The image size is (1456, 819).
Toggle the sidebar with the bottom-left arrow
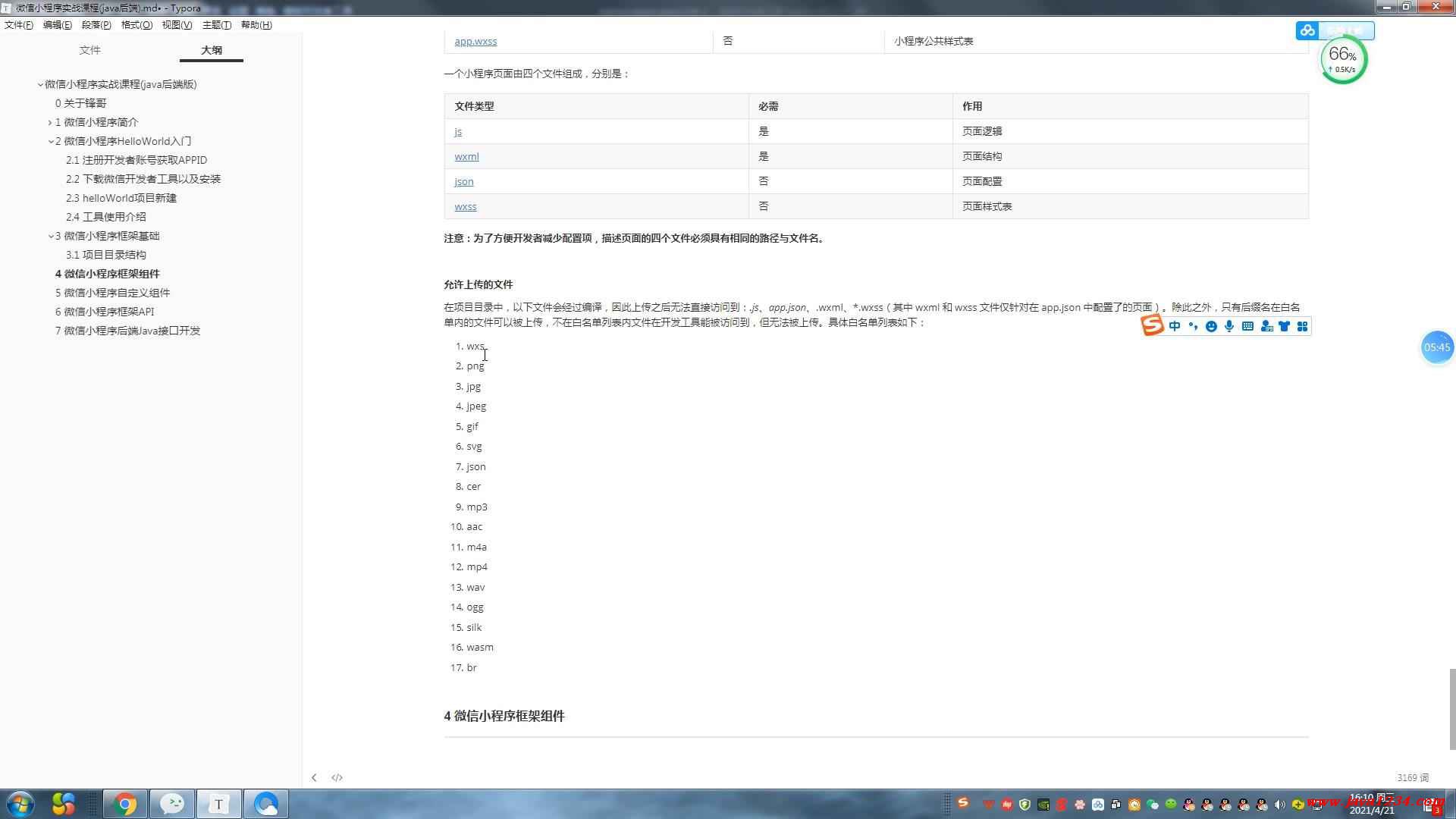pos(314,777)
